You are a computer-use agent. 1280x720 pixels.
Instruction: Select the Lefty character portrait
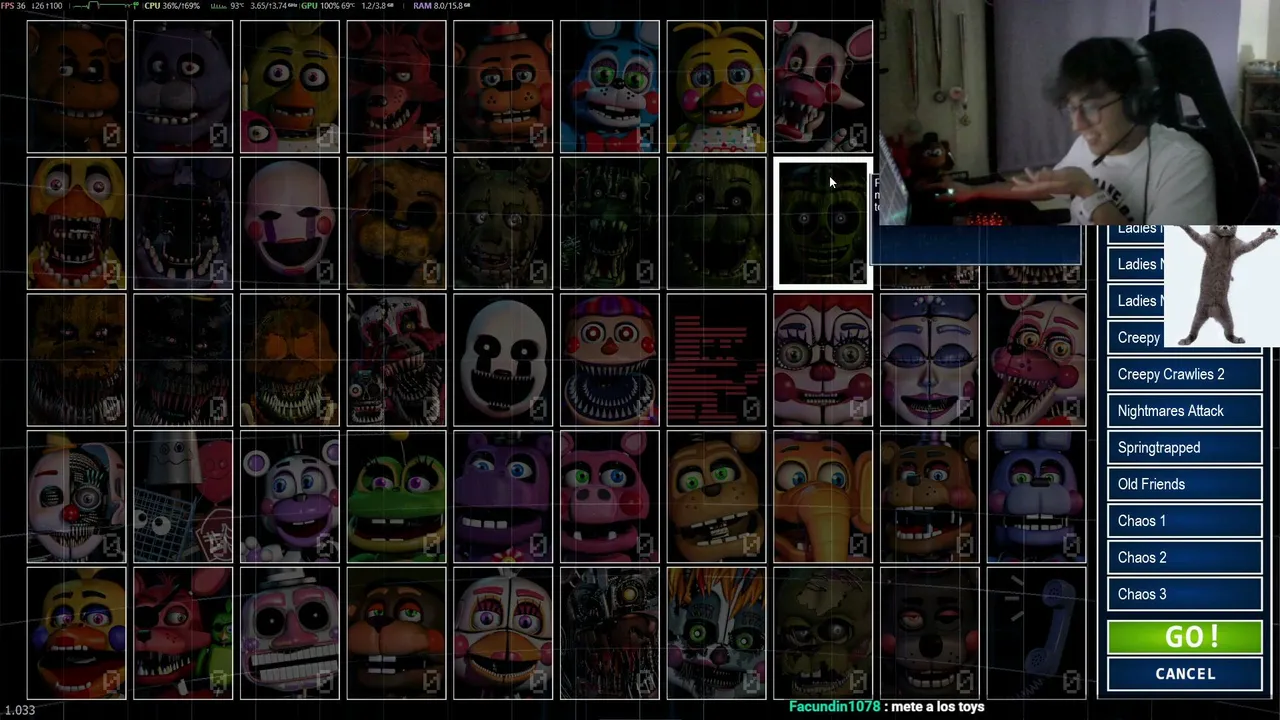tap(930, 634)
